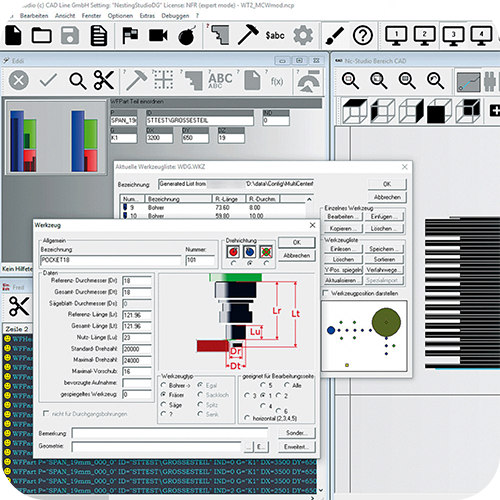
Task: Click the Erweitert... button
Action: [296, 447]
